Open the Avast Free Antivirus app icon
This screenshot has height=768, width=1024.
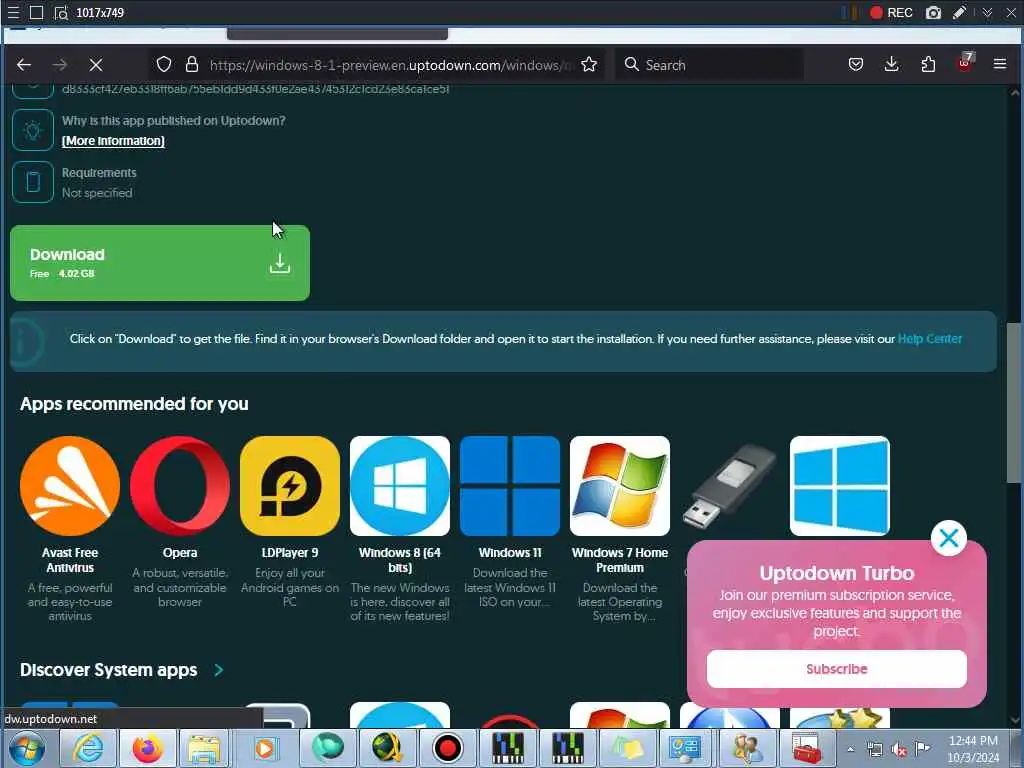click(x=70, y=486)
